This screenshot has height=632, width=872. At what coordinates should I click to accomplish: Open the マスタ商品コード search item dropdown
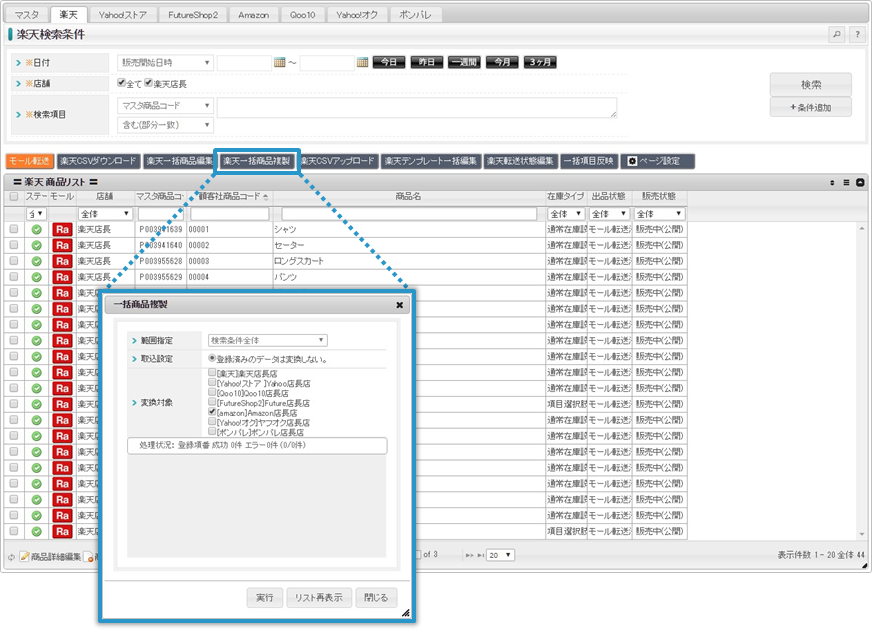tap(165, 105)
